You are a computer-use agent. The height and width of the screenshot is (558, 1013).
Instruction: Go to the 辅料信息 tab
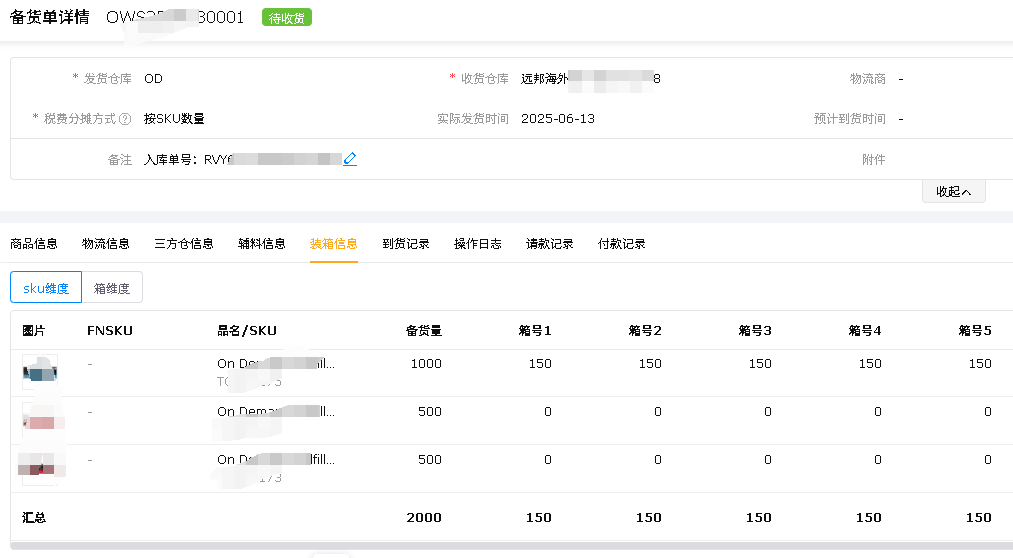click(262, 244)
